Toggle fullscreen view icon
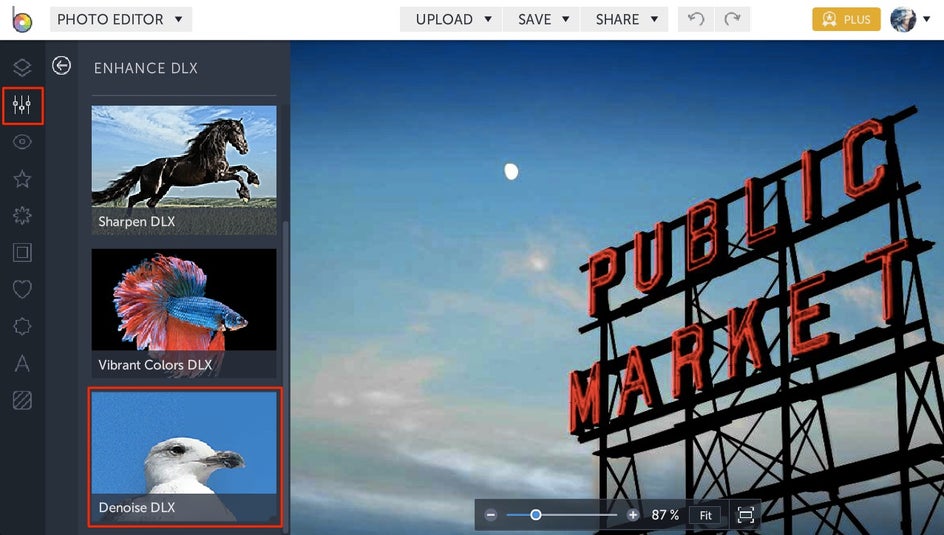 (745, 515)
